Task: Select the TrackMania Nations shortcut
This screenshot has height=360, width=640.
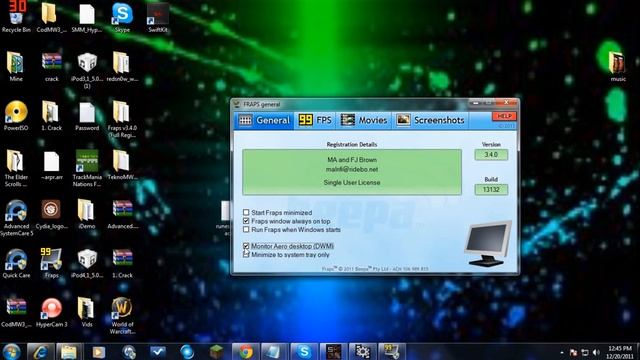Action: click(x=87, y=168)
